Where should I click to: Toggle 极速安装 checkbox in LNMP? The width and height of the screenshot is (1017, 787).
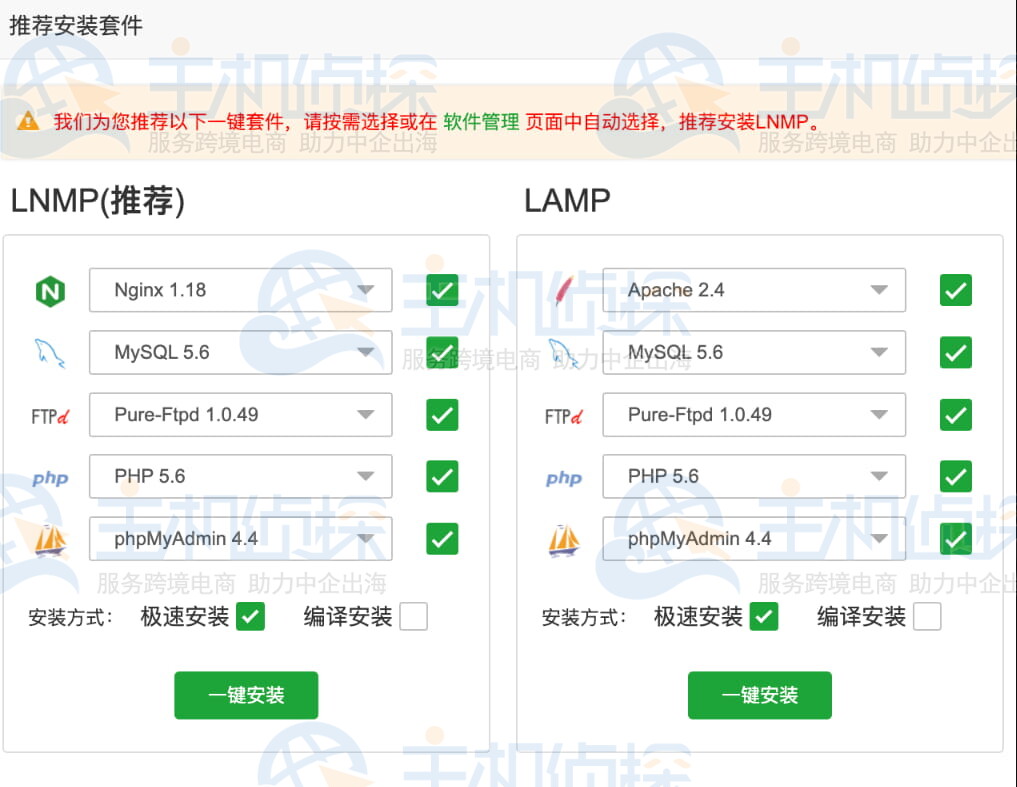tap(250, 616)
